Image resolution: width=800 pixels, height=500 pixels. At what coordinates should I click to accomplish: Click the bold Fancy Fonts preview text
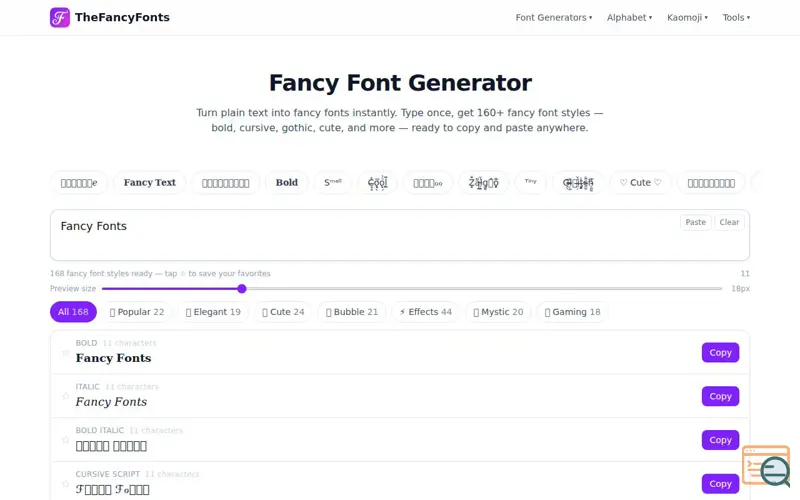(113, 358)
